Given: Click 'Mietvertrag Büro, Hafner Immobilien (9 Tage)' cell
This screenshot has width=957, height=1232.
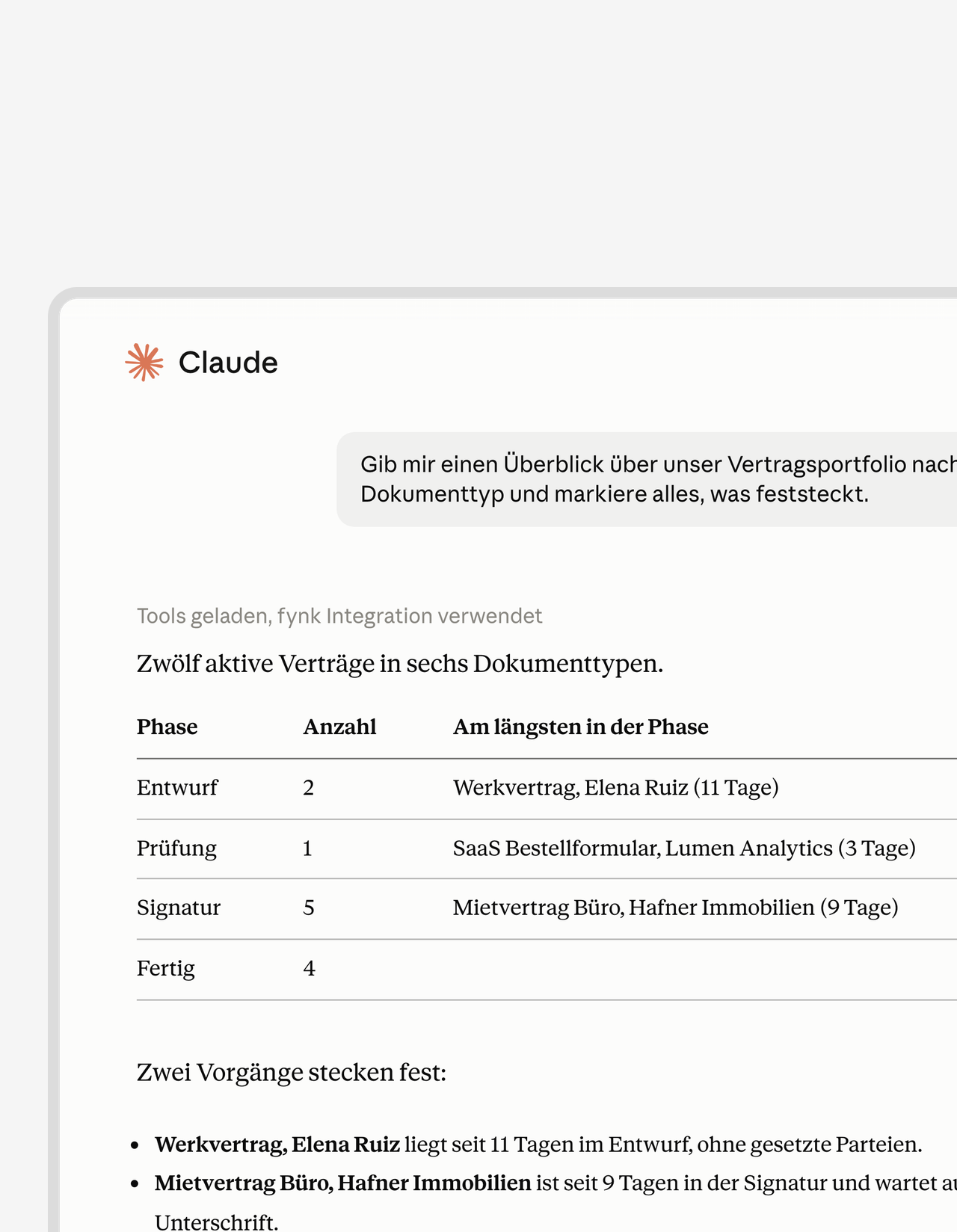Looking at the screenshot, I should 676,908.
